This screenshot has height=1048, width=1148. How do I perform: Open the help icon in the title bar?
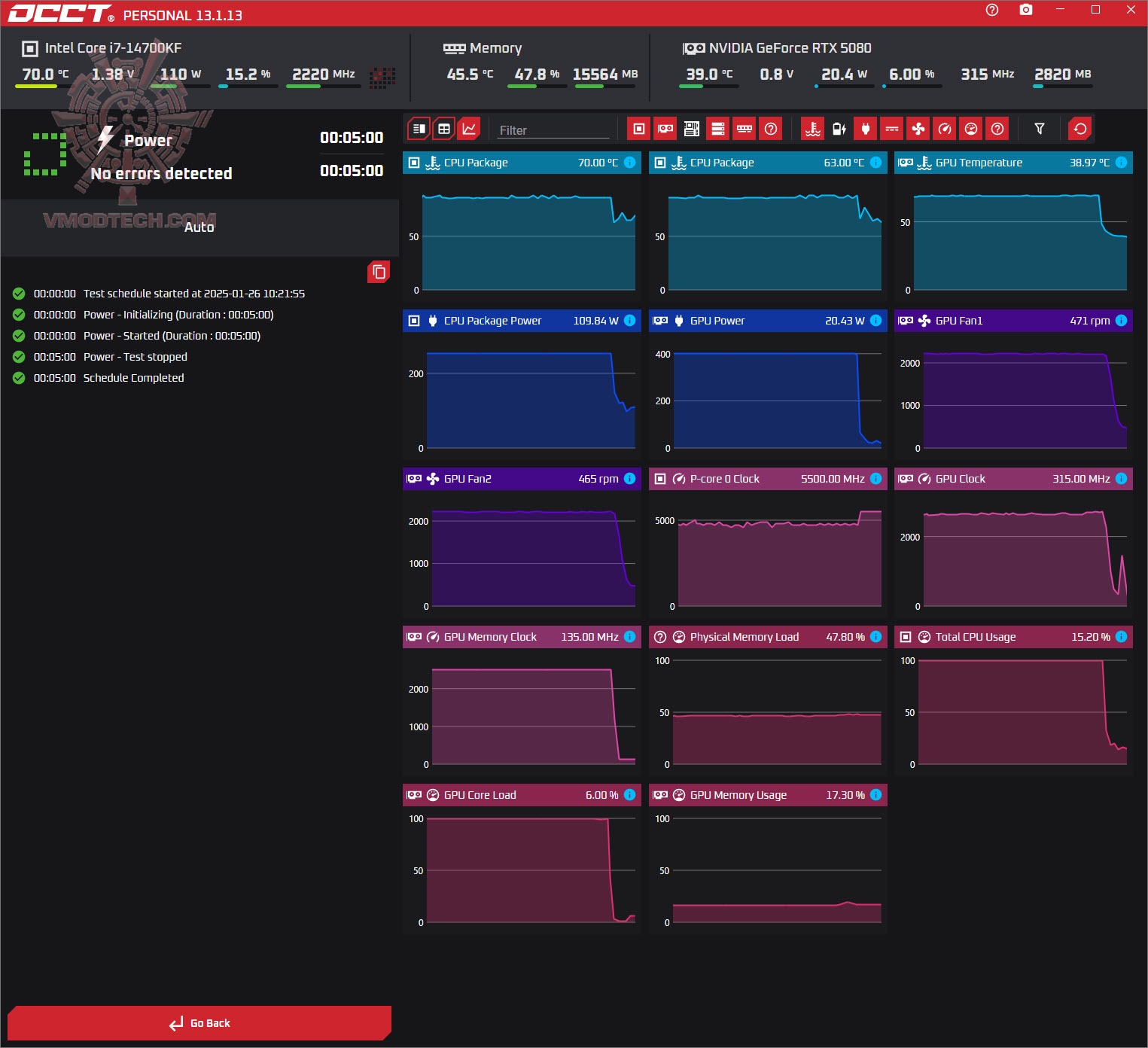click(x=992, y=10)
